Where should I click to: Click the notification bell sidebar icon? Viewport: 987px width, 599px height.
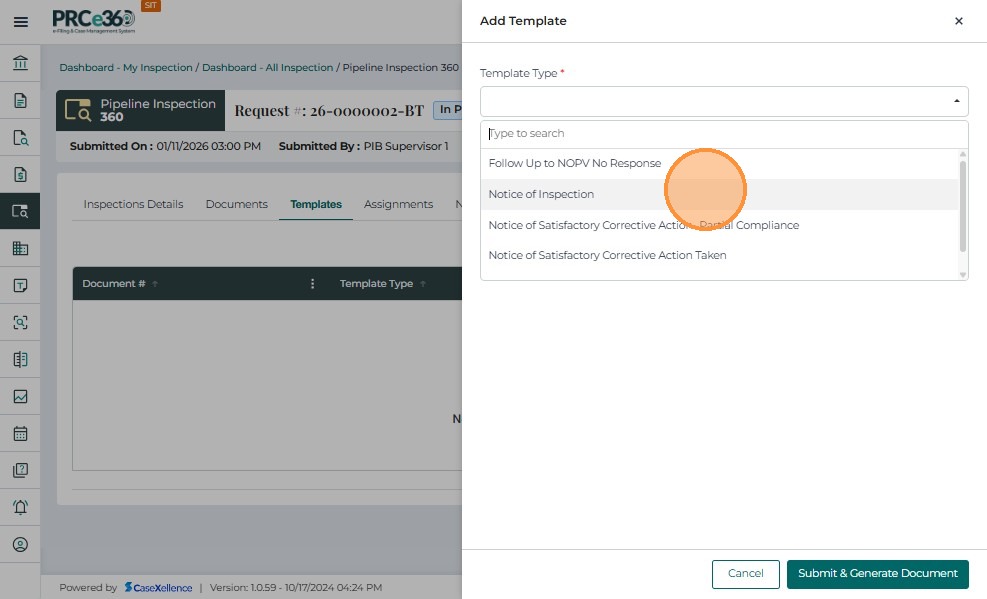tap(20, 507)
